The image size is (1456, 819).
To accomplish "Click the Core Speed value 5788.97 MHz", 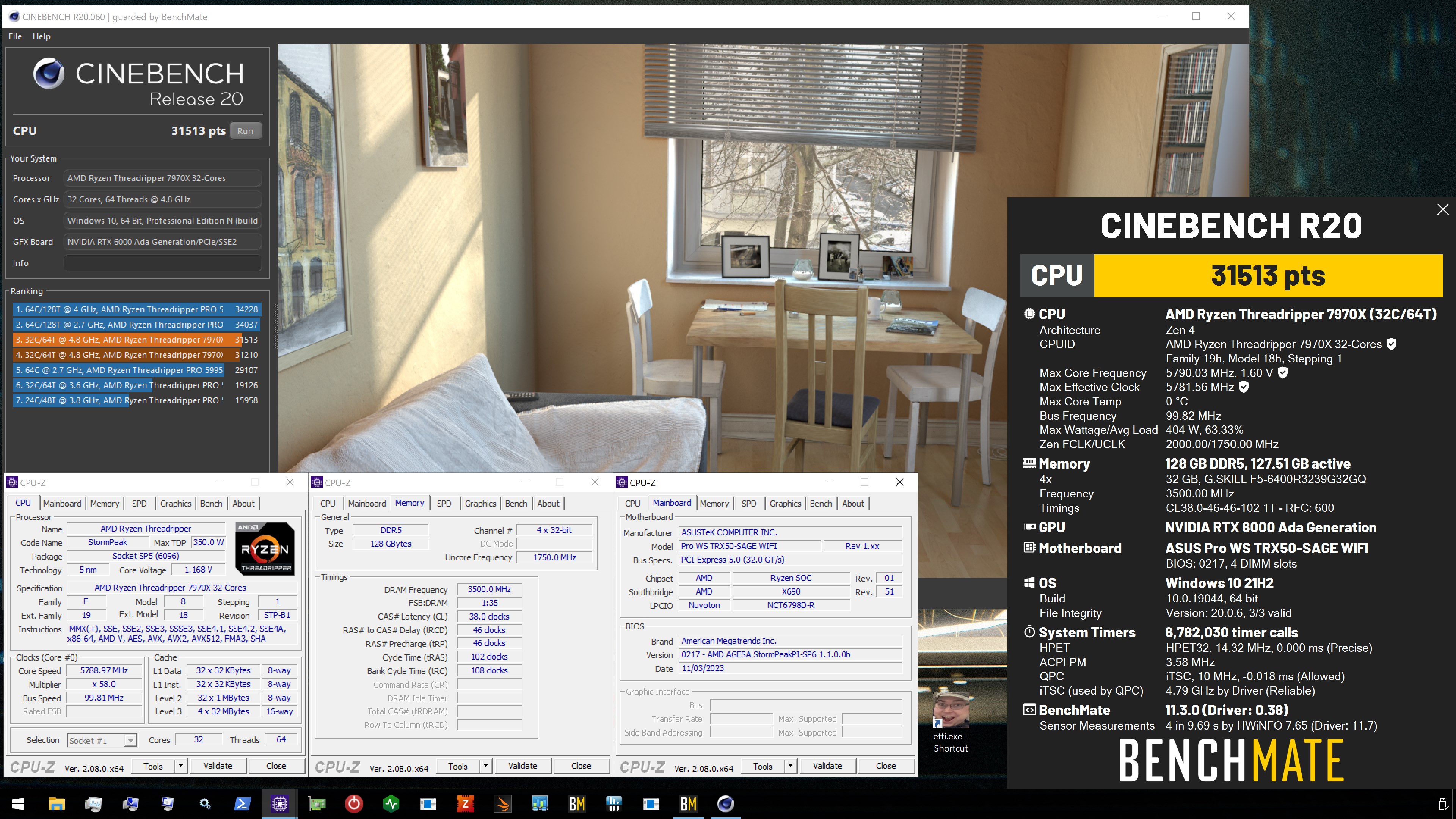I will 104,670.
